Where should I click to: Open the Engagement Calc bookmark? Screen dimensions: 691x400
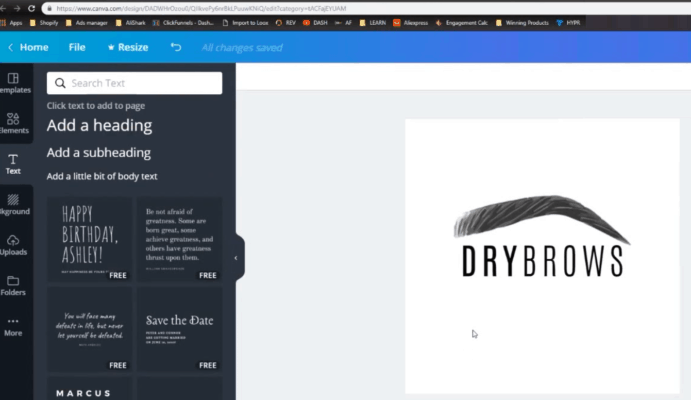pos(461,23)
